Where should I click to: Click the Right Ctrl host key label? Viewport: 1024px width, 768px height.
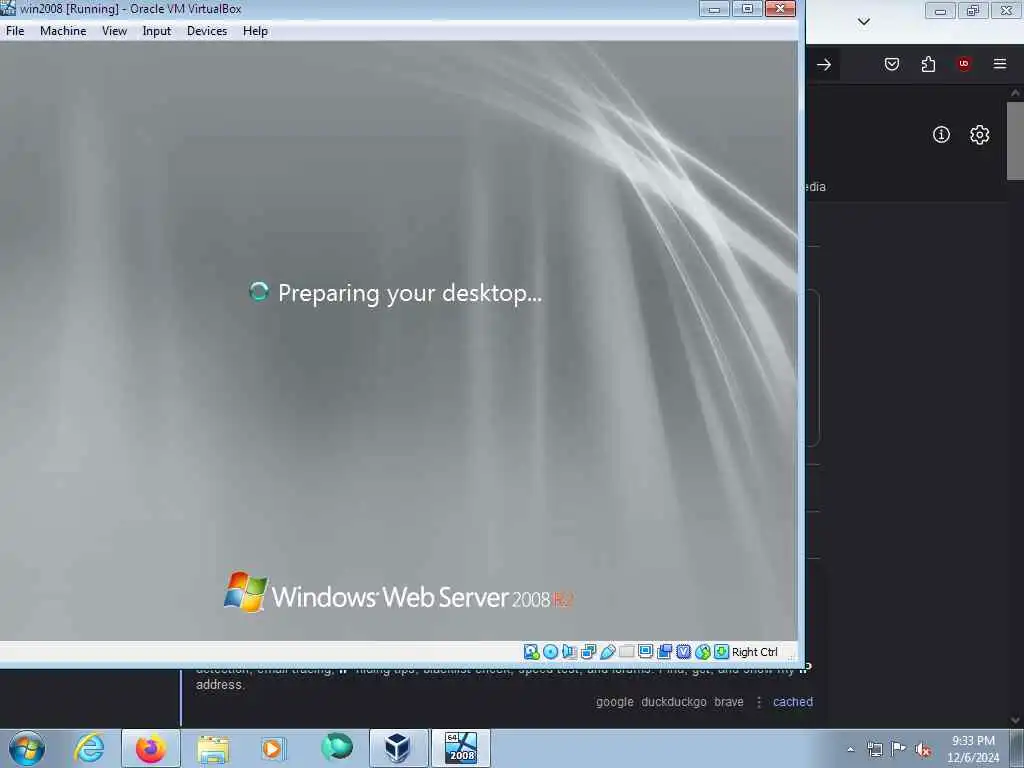(x=755, y=652)
